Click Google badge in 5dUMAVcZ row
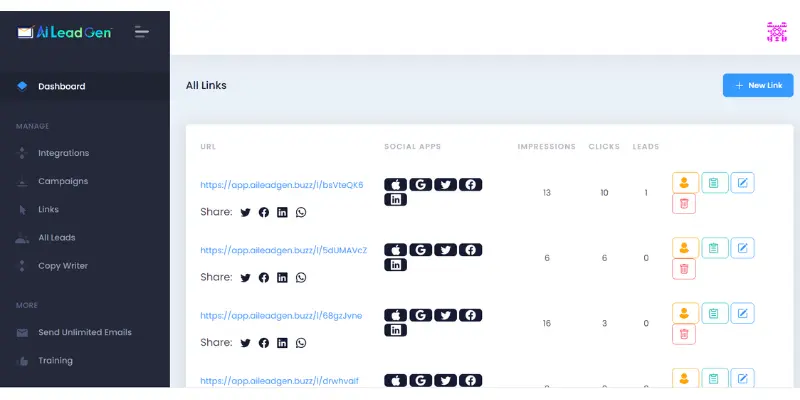Screen dimensions: 800x400 point(420,250)
